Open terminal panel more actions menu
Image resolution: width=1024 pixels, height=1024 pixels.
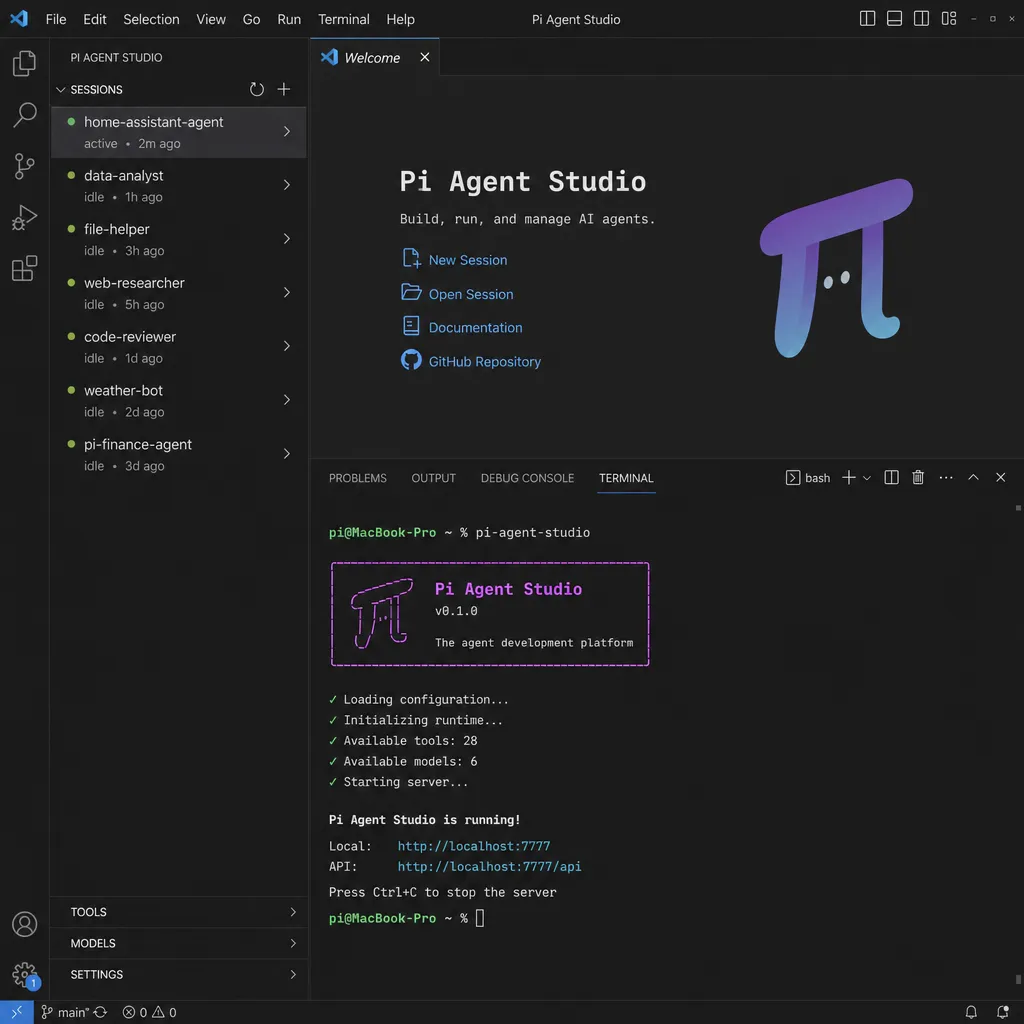click(x=946, y=477)
